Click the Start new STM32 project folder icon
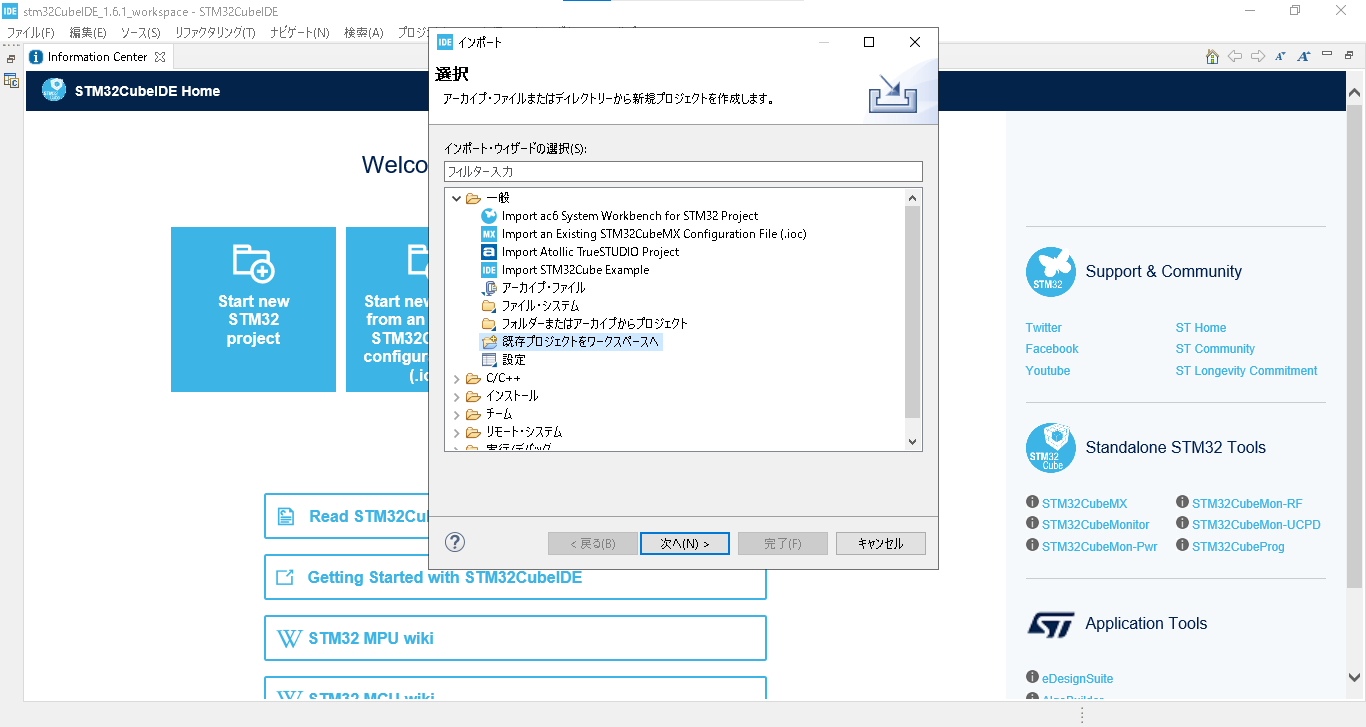This screenshot has height=727, width=1366. coord(253,262)
